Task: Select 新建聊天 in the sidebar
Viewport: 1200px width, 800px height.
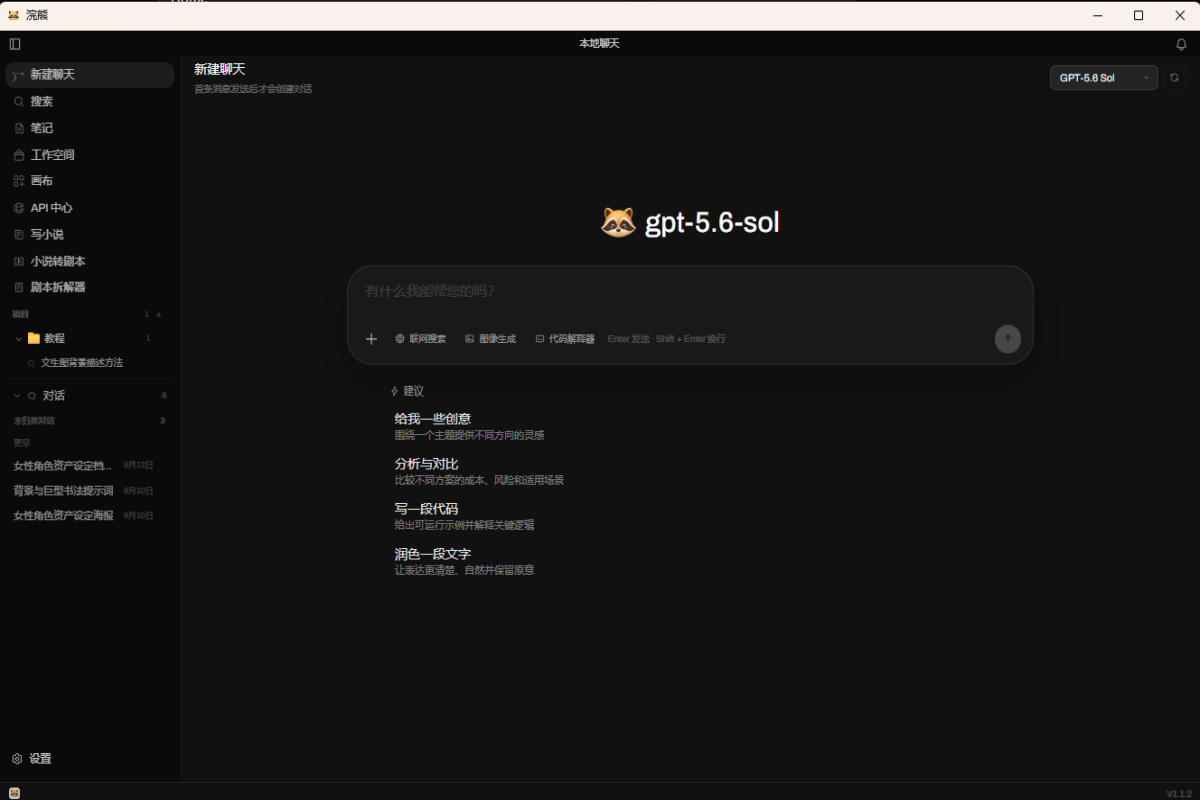Action: click(x=90, y=75)
